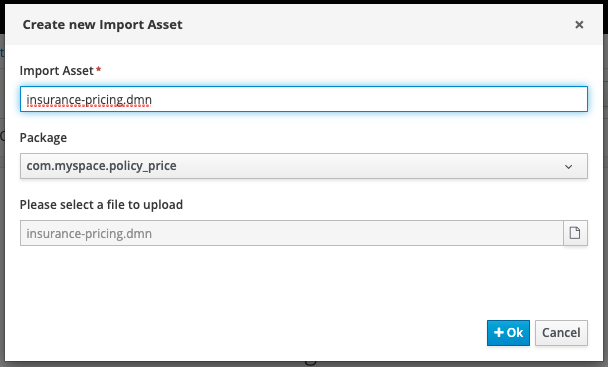Open the com.myspace.policy_price package selector
The image size is (608, 367).
[304, 166]
